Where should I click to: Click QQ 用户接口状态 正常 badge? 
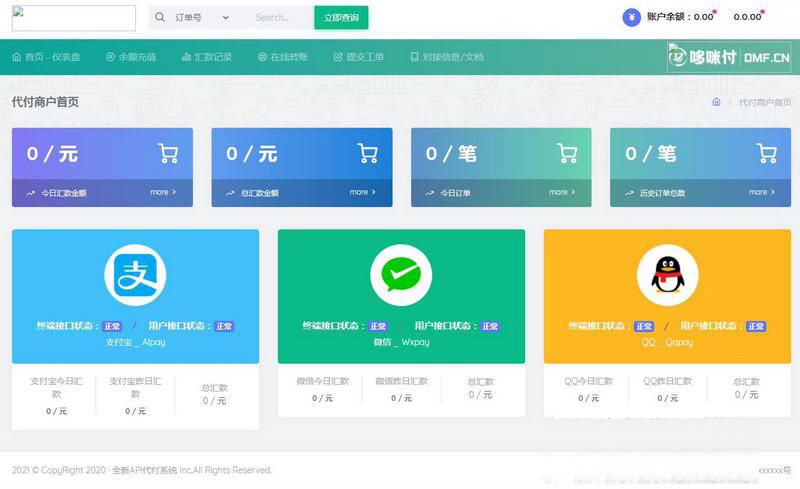click(756, 326)
